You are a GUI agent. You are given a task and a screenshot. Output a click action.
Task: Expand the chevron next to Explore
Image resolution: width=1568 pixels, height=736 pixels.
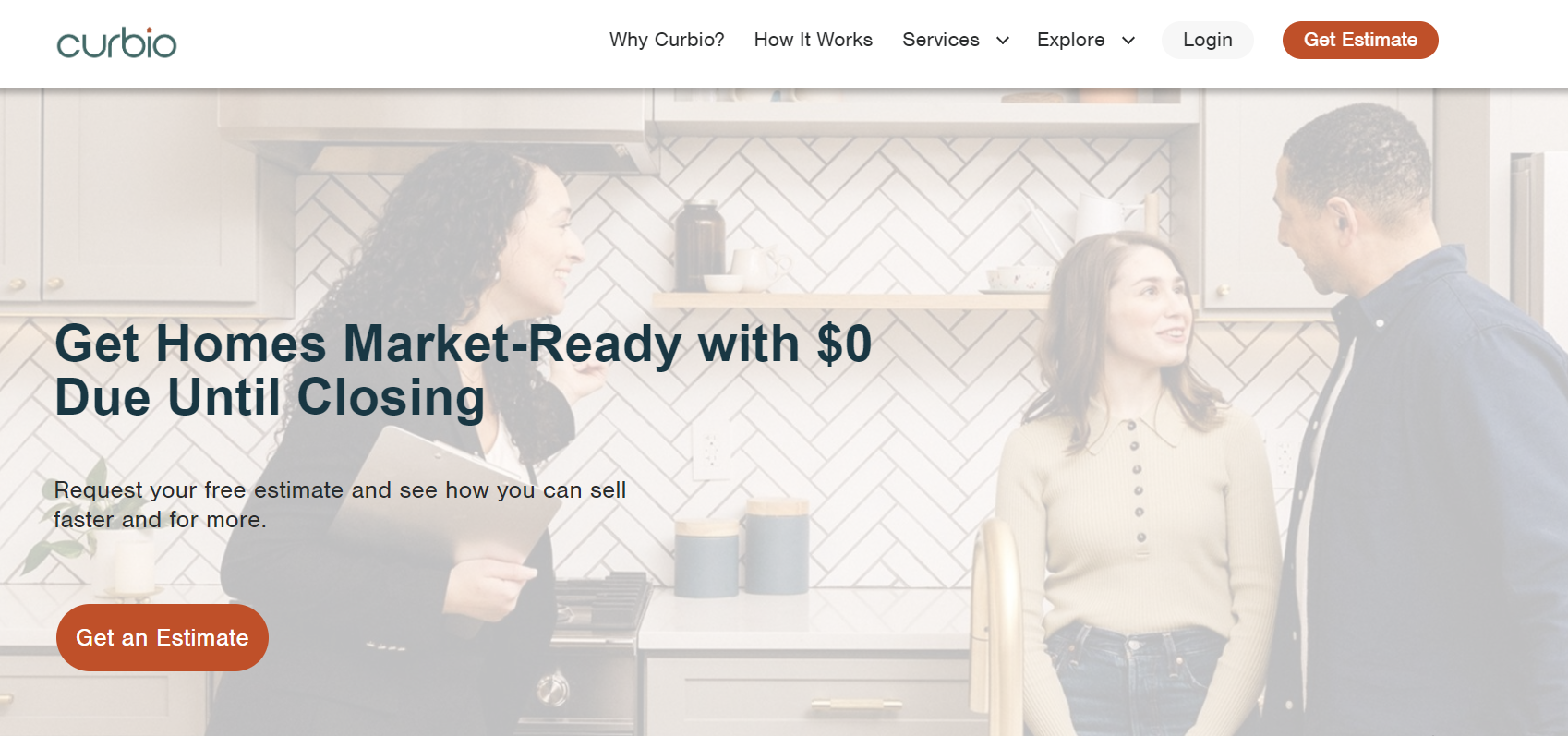(x=1128, y=41)
